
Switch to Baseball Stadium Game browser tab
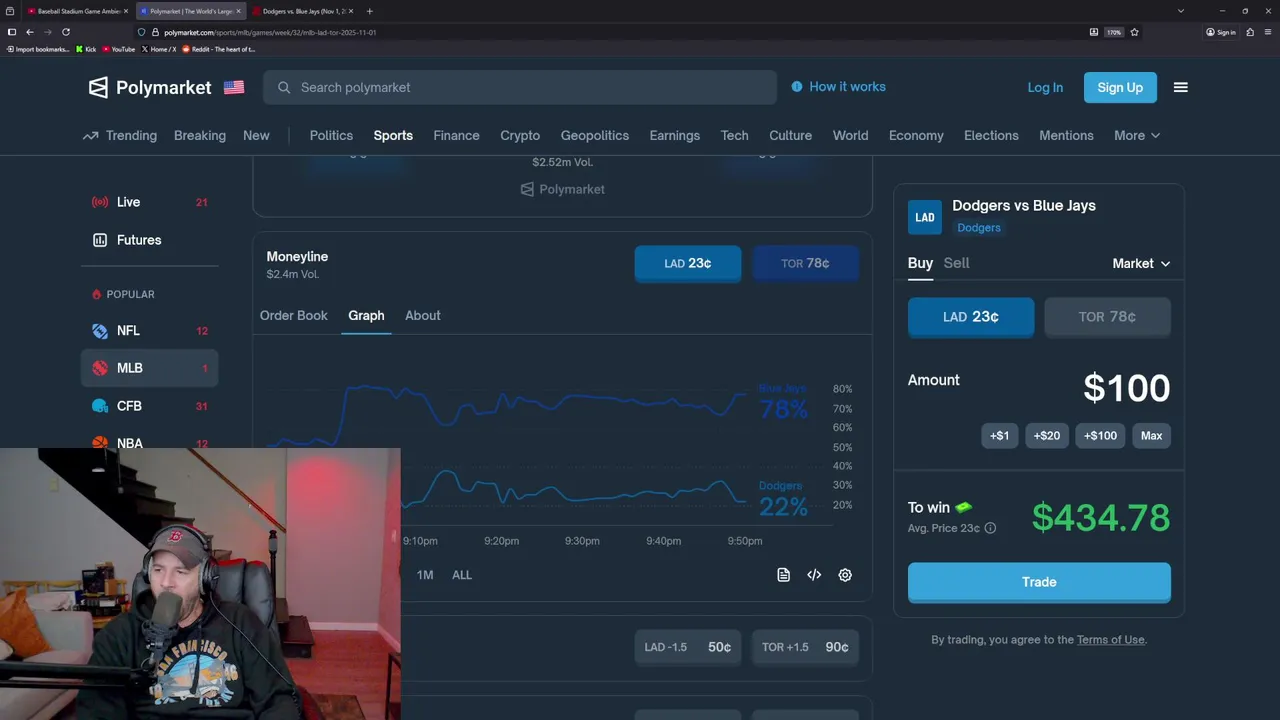coord(78,11)
